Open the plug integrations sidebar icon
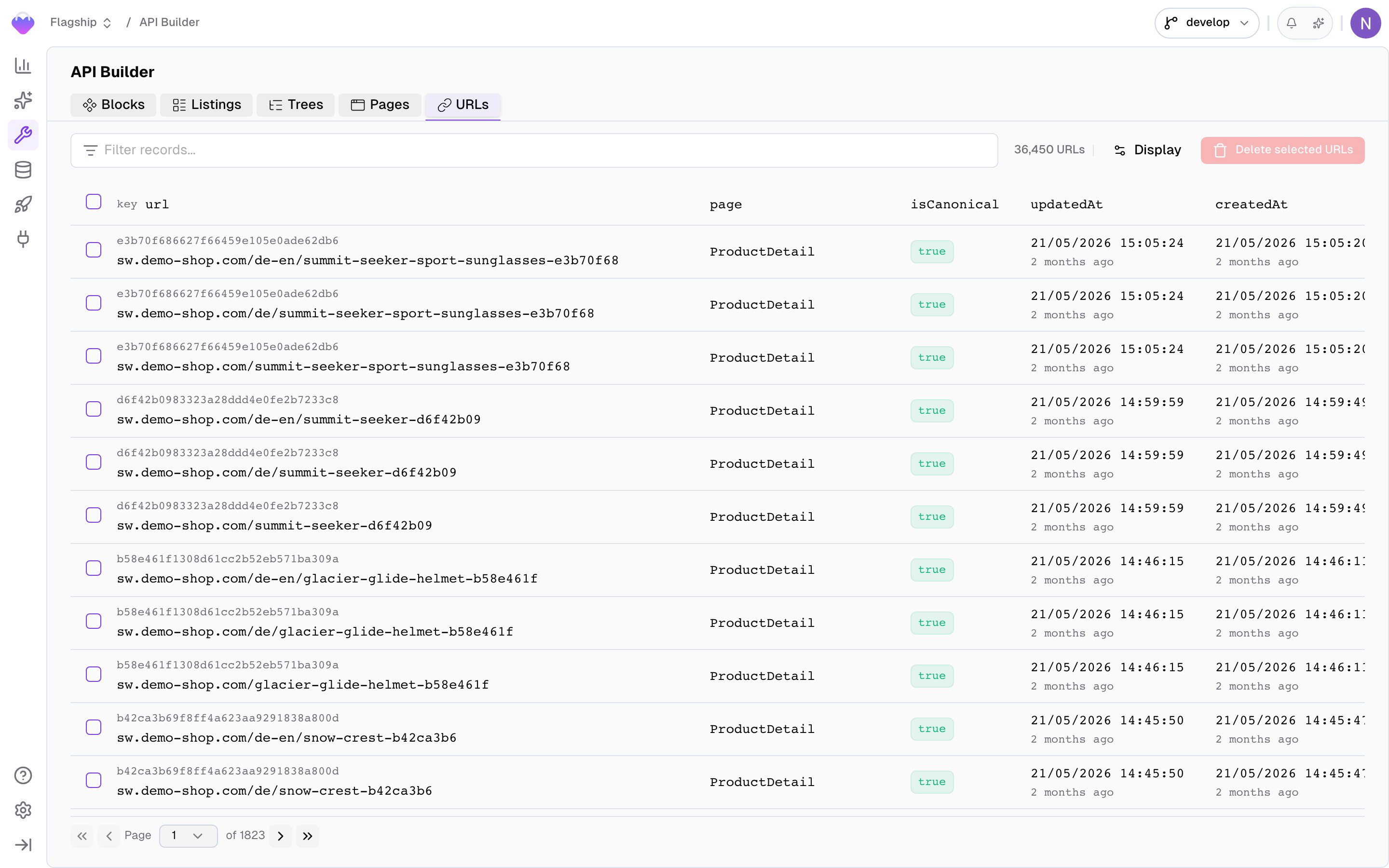 pyautogui.click(x=23, y=239)
